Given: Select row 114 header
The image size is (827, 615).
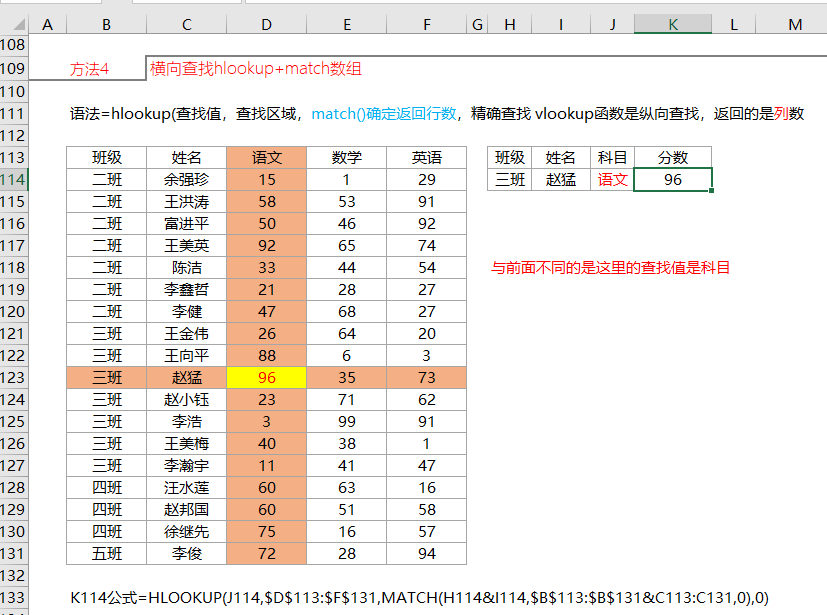Looking at the screenshot, I should (x=14, y=180).
